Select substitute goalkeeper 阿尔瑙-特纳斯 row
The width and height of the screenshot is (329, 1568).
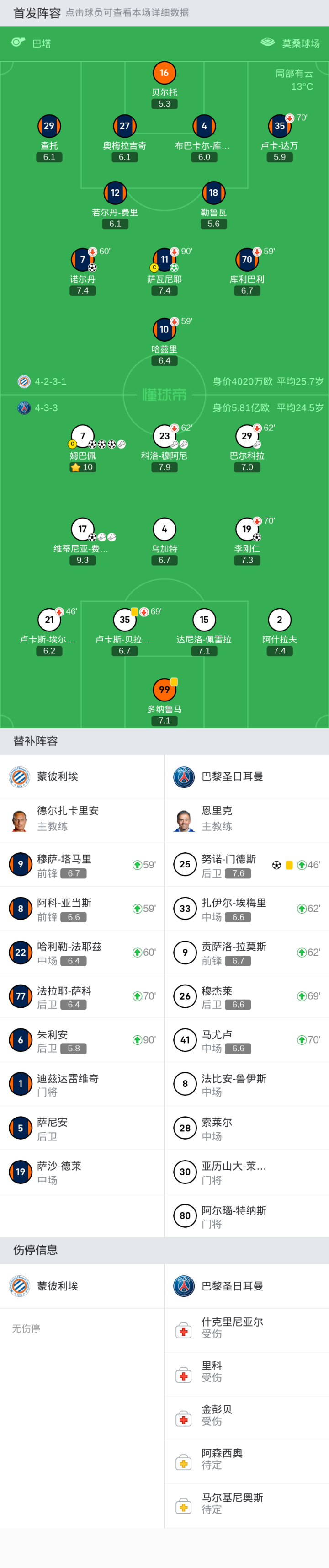point(246,1215)
